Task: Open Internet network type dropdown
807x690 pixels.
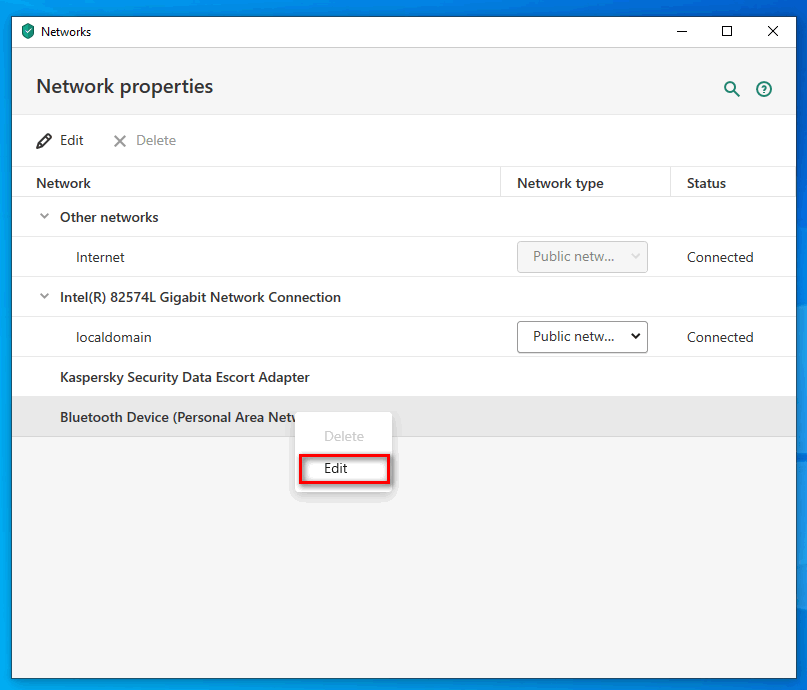Action: click(x=582, y=257)
